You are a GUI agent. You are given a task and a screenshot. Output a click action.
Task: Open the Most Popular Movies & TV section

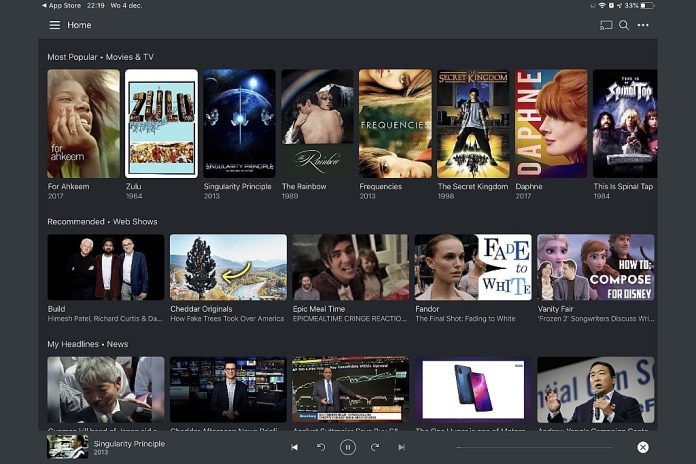tap(100, 57)
